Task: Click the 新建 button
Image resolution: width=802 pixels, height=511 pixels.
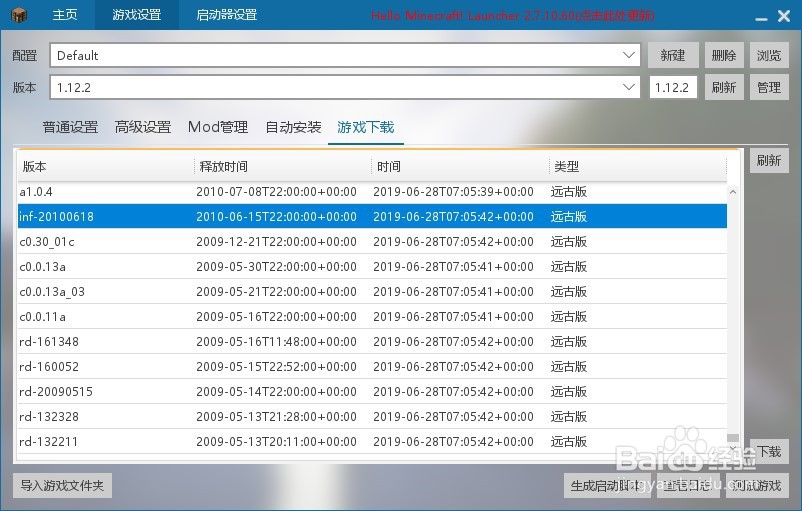Action: tap(673, 55)
